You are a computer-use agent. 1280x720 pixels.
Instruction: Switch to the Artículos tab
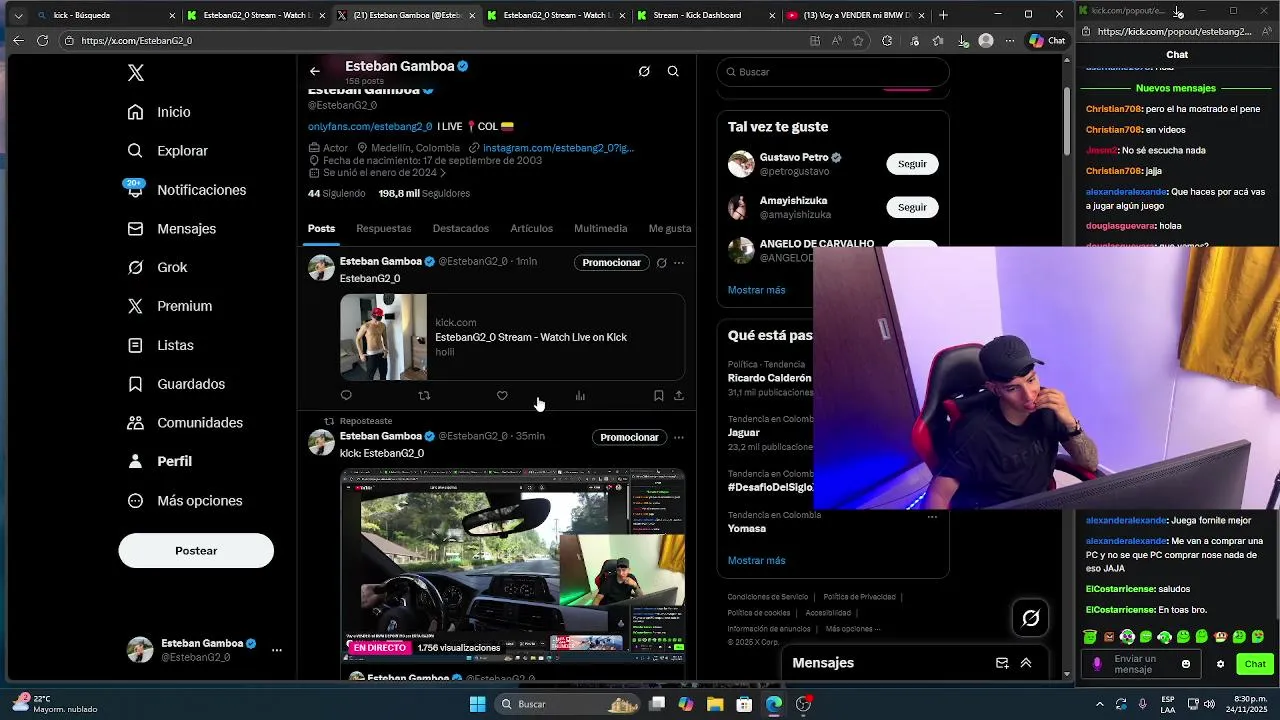click(532, 229)
